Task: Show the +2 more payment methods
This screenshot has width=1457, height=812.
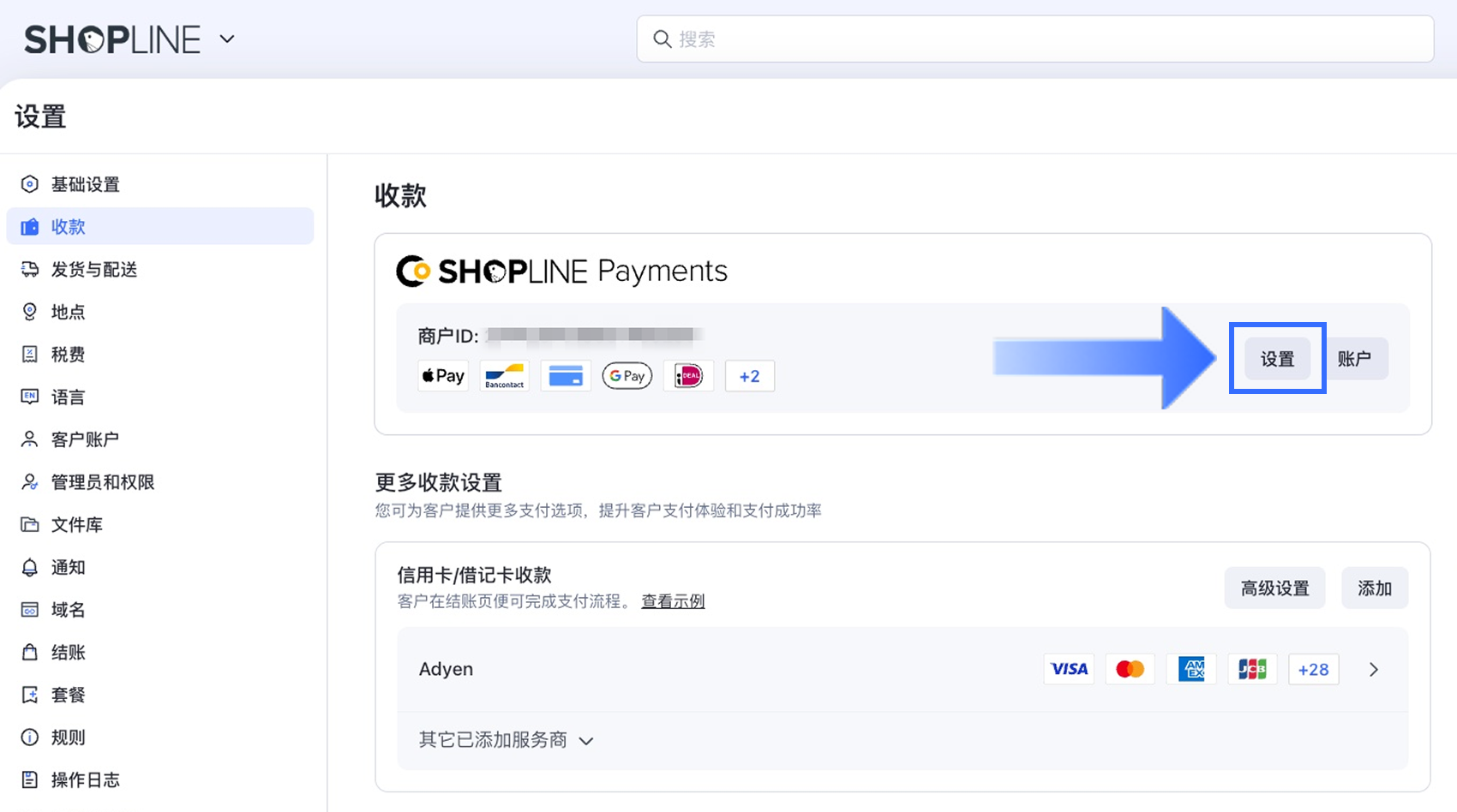Action: pos(750,376)
